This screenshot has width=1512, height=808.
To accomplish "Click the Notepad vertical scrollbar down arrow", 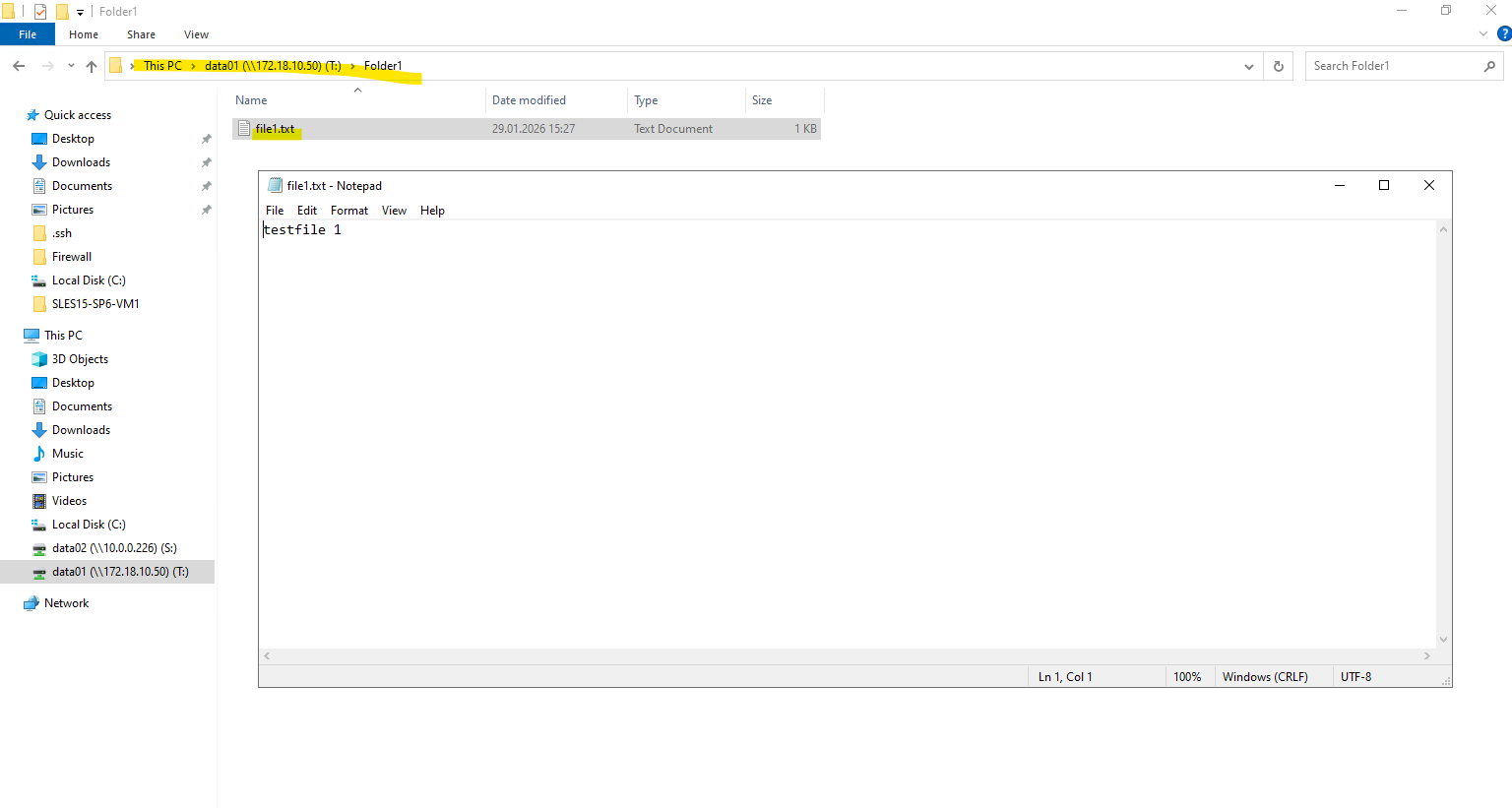I will coord(1444,640).
